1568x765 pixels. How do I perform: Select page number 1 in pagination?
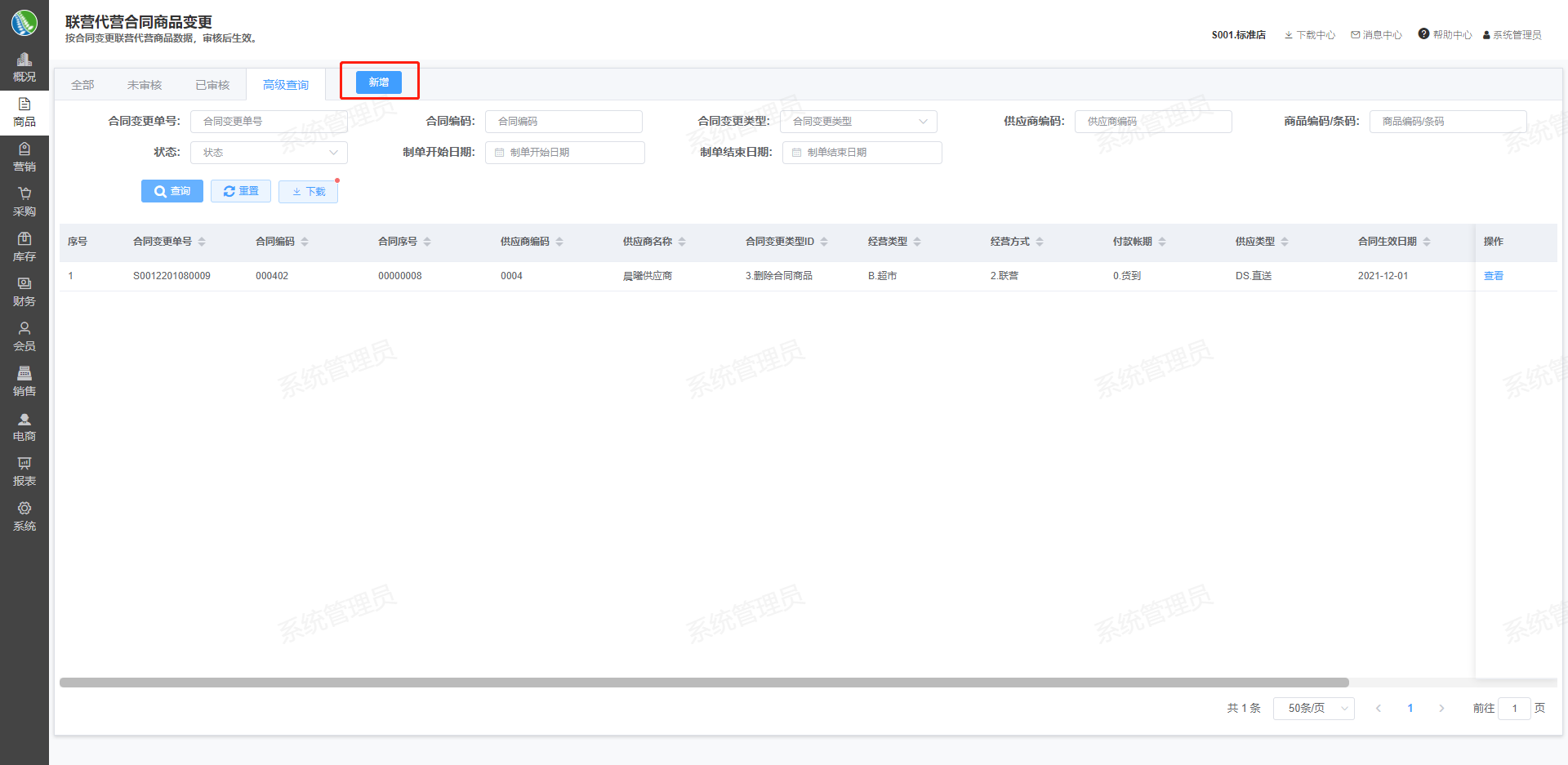coord(1410,709)
